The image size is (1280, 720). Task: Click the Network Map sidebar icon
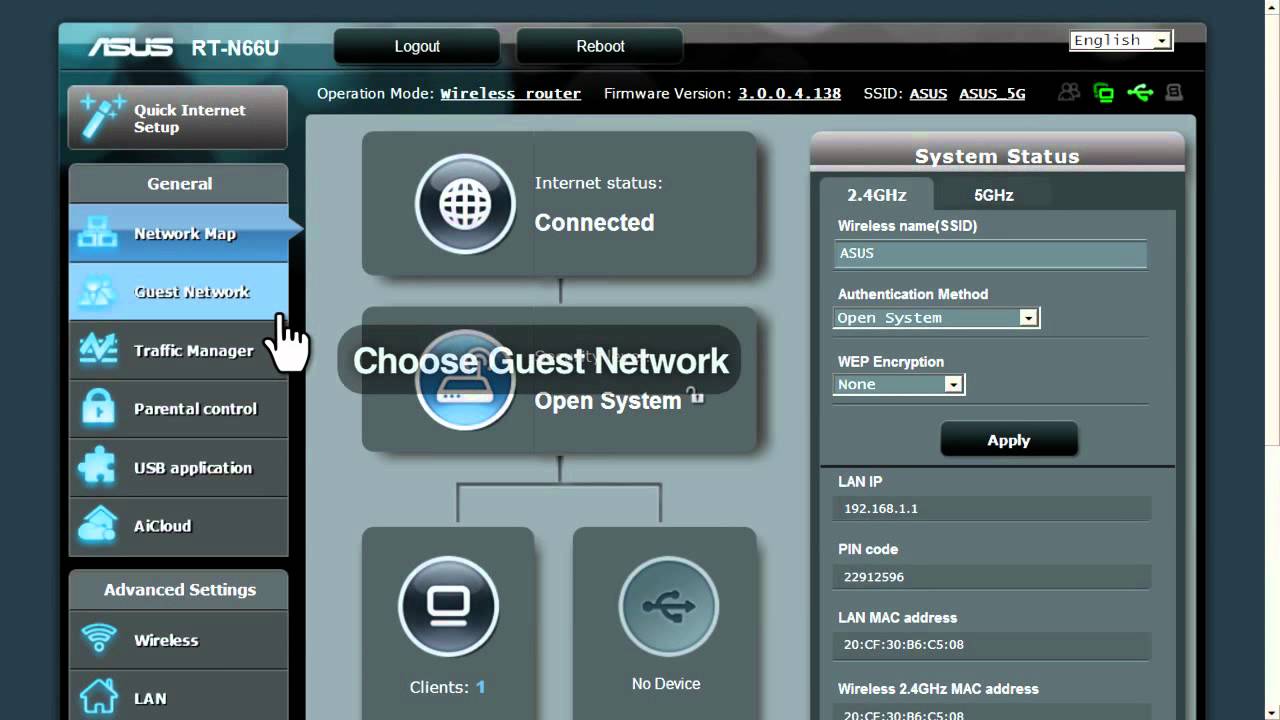[x=98, y=233]
